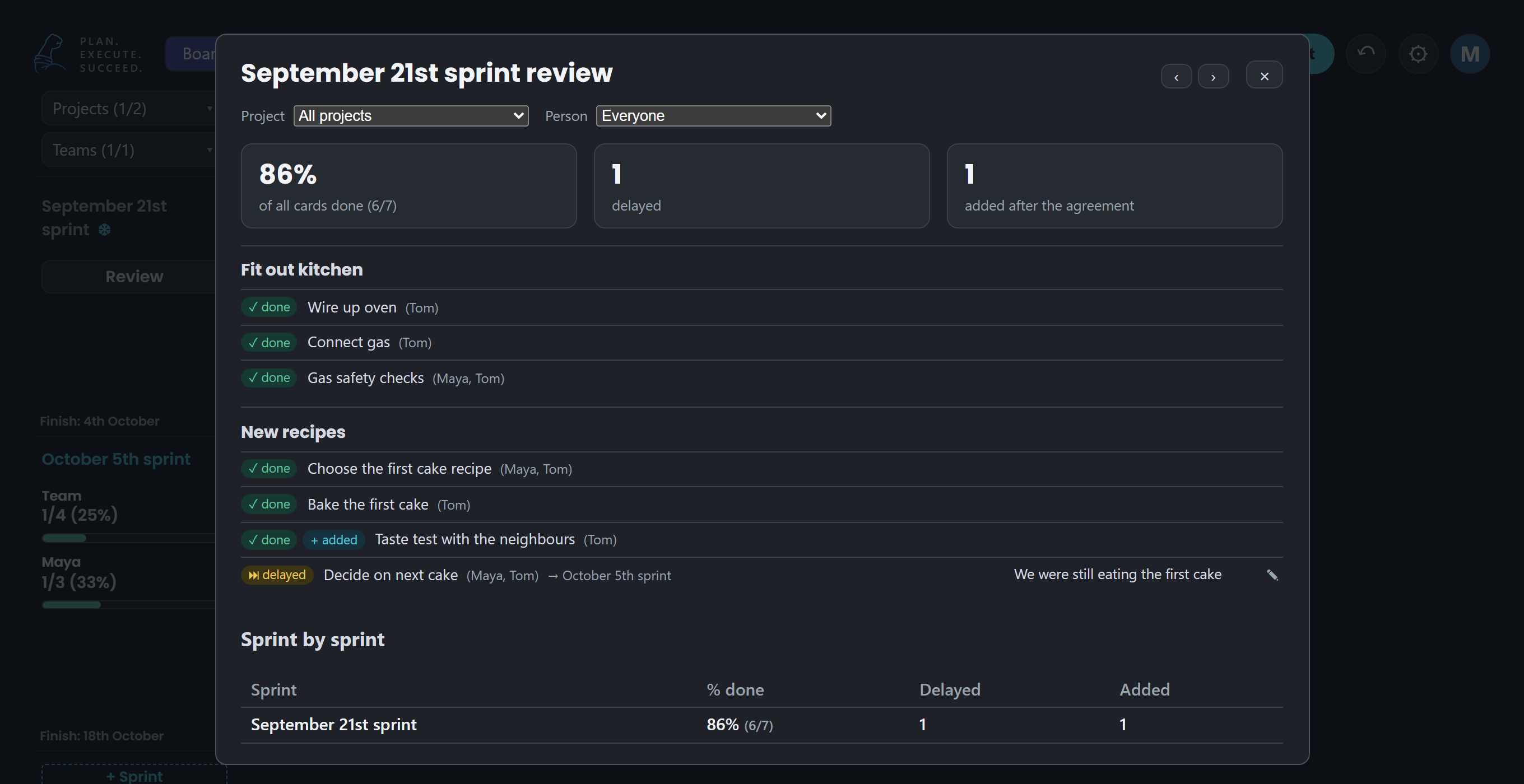Select the Bake the first cake card

(x=761, y=505)
